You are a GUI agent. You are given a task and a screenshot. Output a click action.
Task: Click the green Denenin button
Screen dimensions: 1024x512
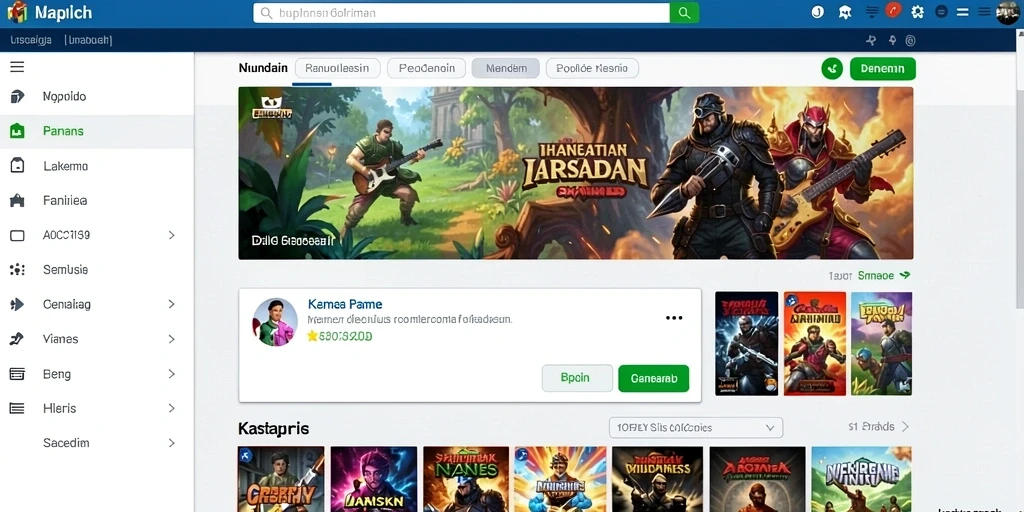tap(883, 69)
